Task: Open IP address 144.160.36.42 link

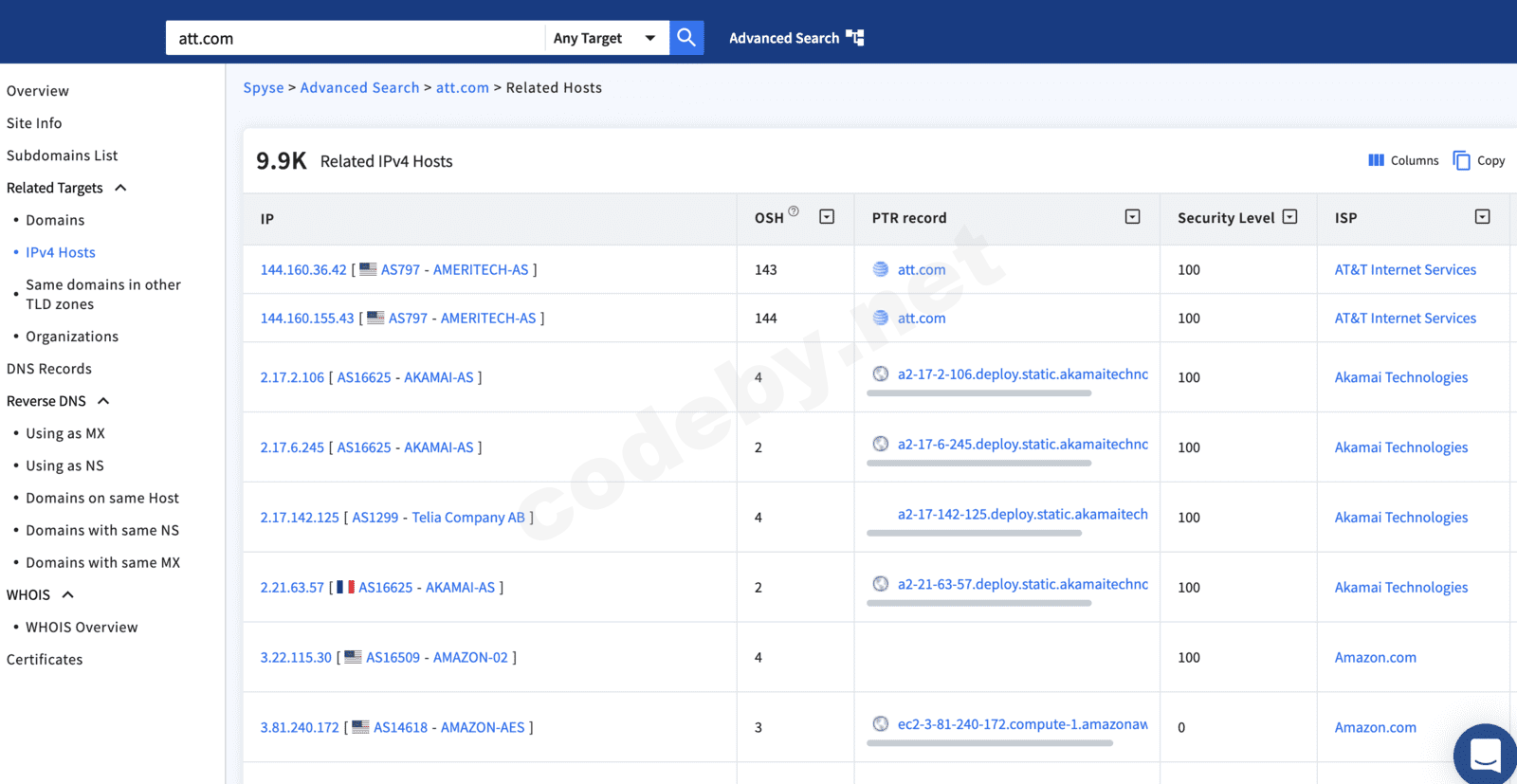Action: click(x=303, y=270)
